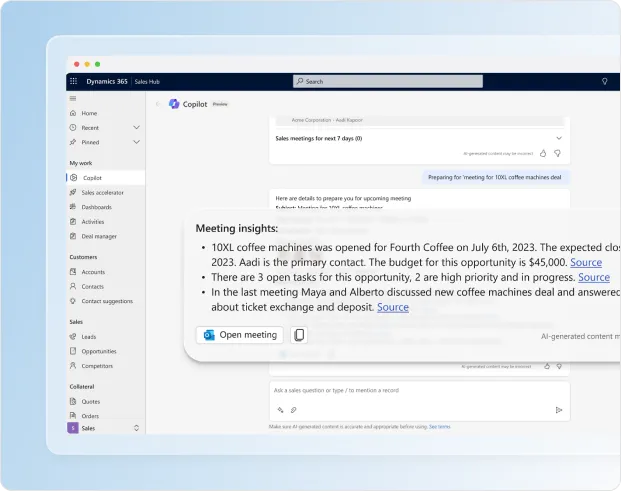Collapse the sidebar with hamburger icon
Image resolution: width=621 pixels, height=491 pixels.
73,98
